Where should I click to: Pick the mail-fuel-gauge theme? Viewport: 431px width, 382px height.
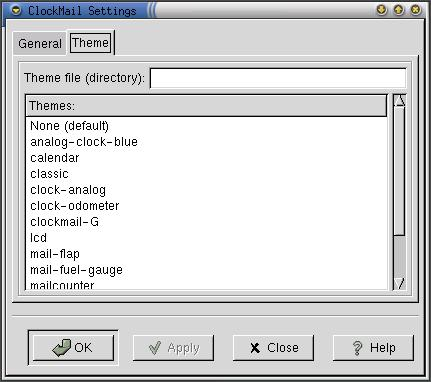coord(76,270)
